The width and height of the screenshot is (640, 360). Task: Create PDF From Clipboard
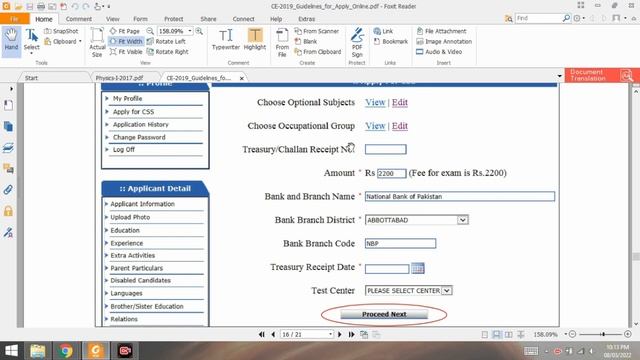click(318, 52)
